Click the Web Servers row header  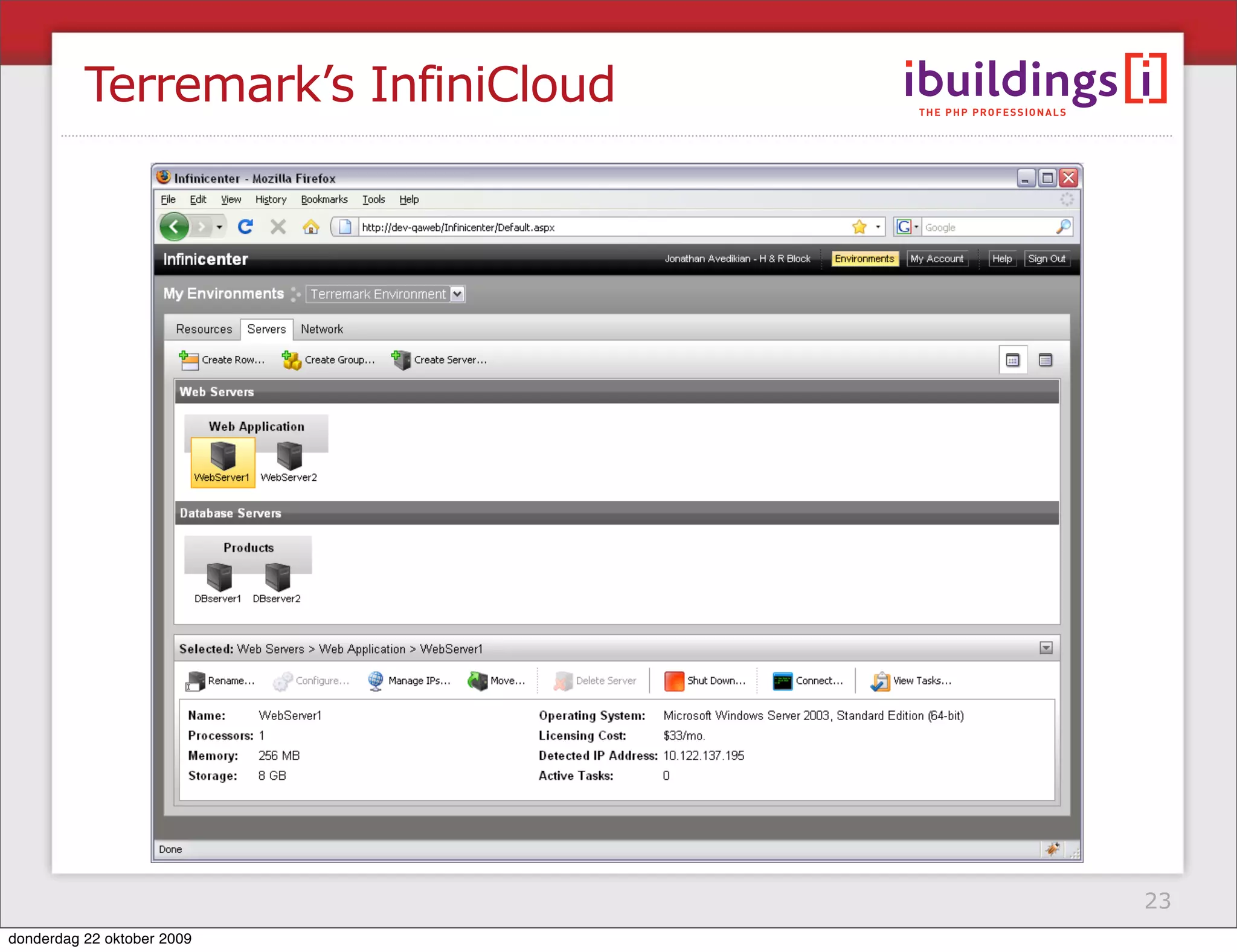click(x=617, y=392)
